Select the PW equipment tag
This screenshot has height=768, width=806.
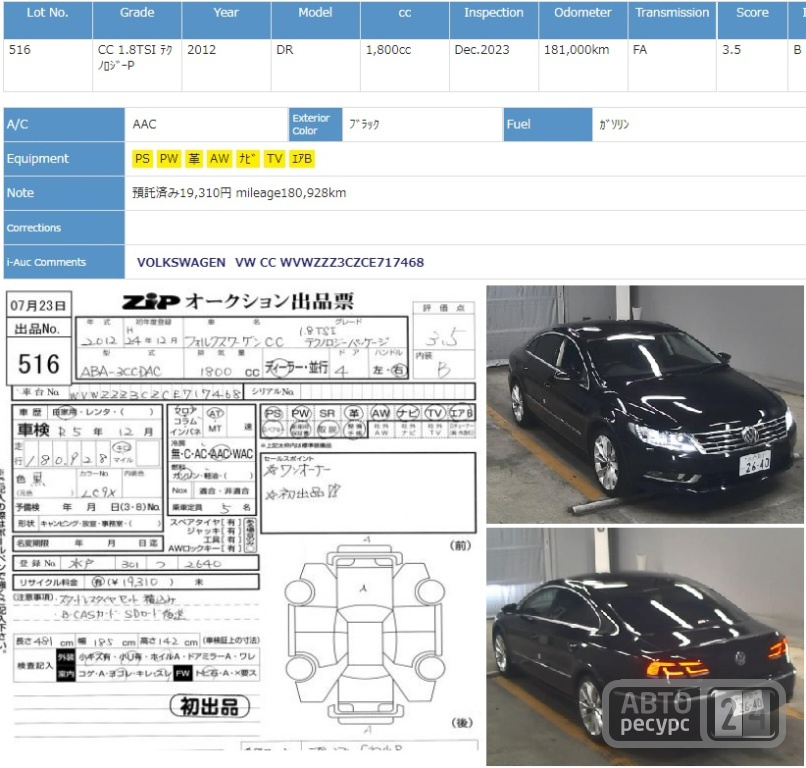[x=169, y=159]
